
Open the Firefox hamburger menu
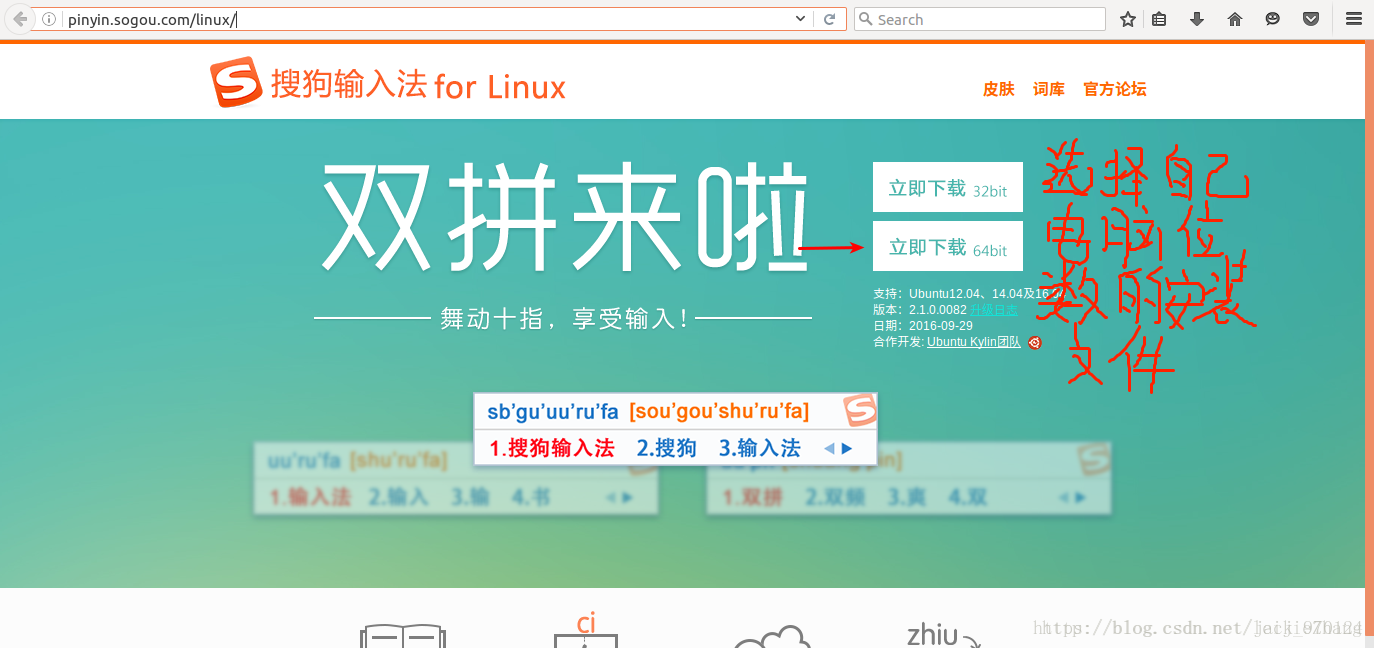[x=1352, y=18]
